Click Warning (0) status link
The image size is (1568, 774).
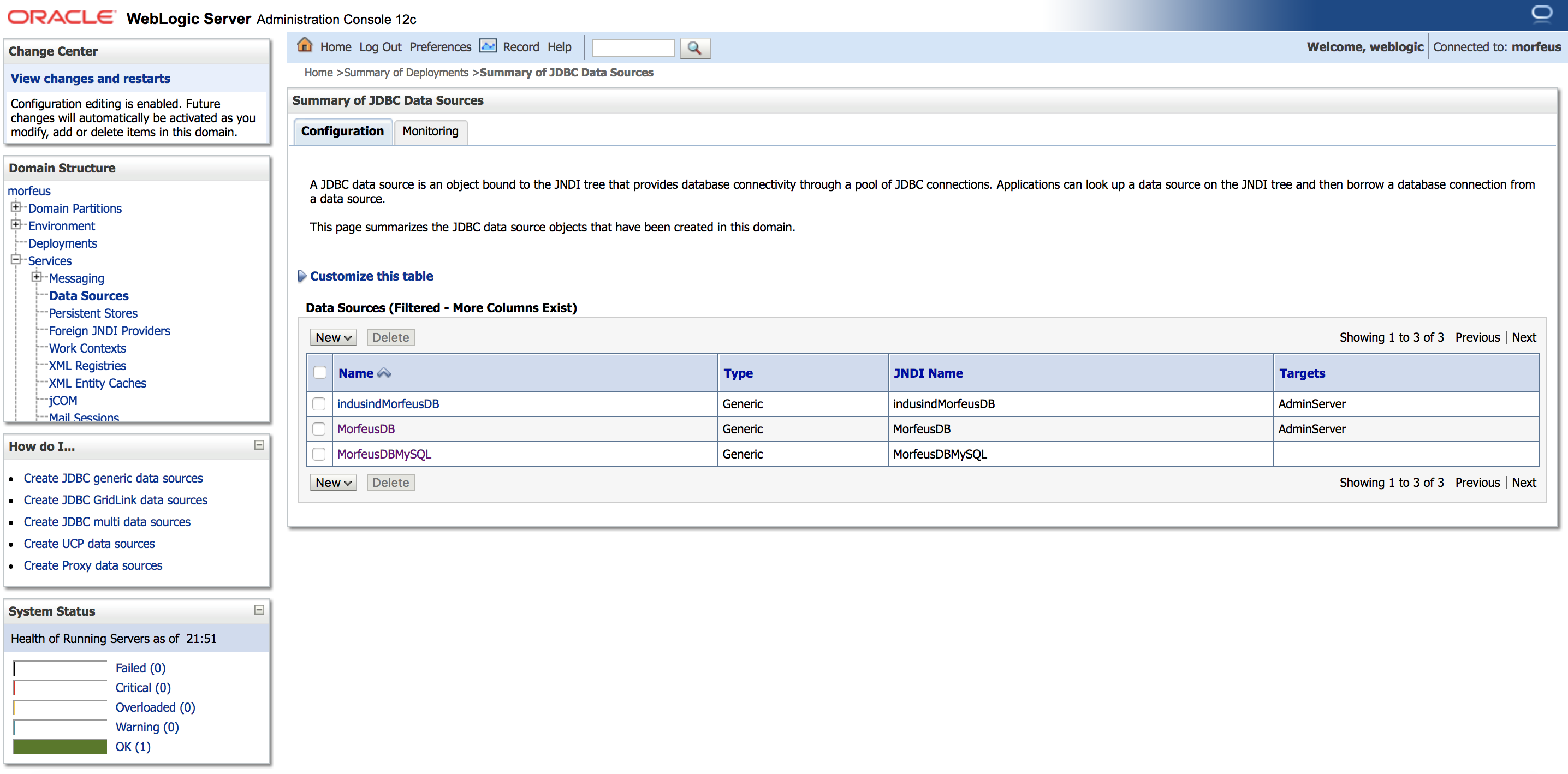(147, 727)
